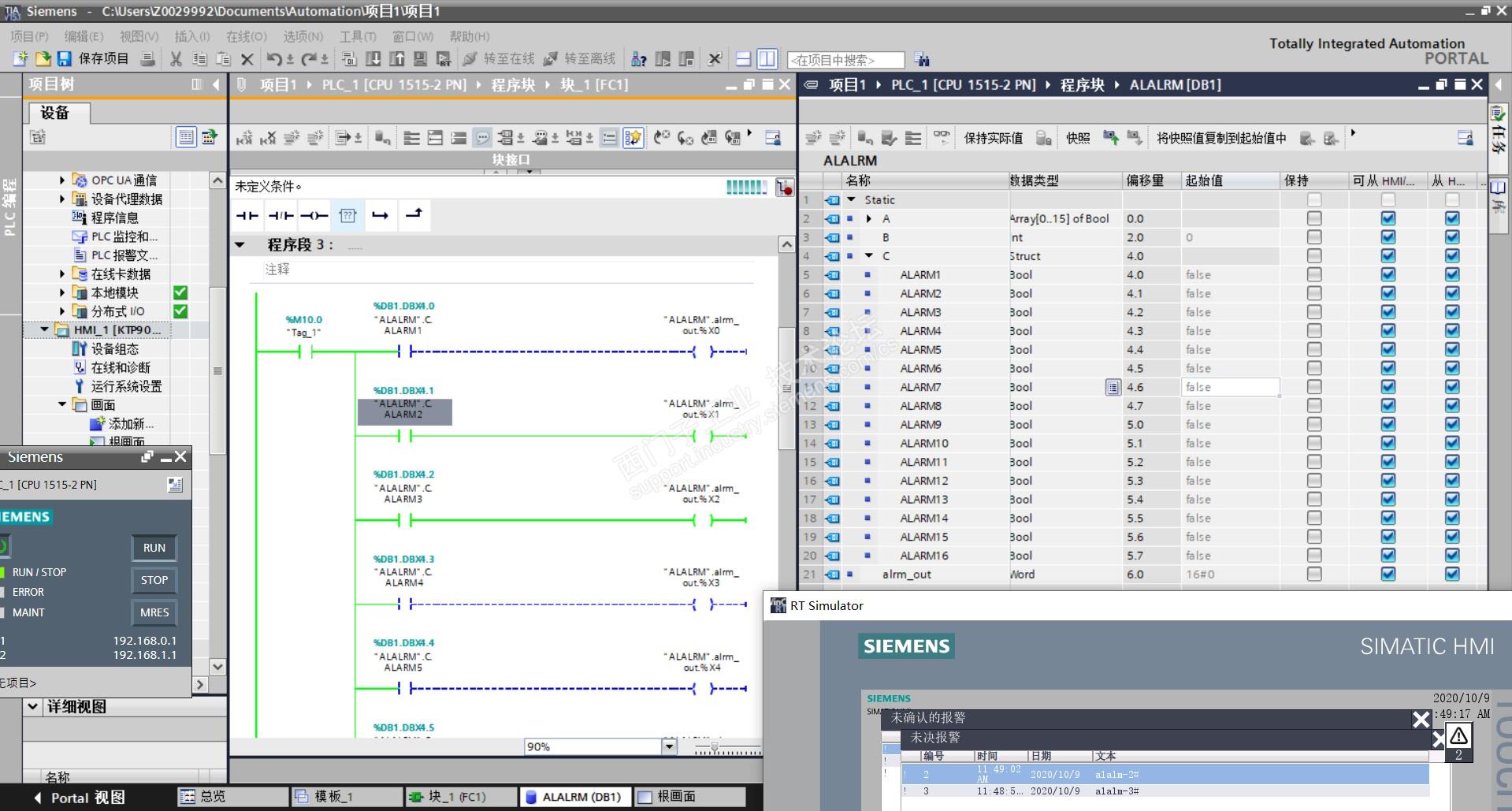
Task: Insert a normally closed contact
Action: click(280, 215)
